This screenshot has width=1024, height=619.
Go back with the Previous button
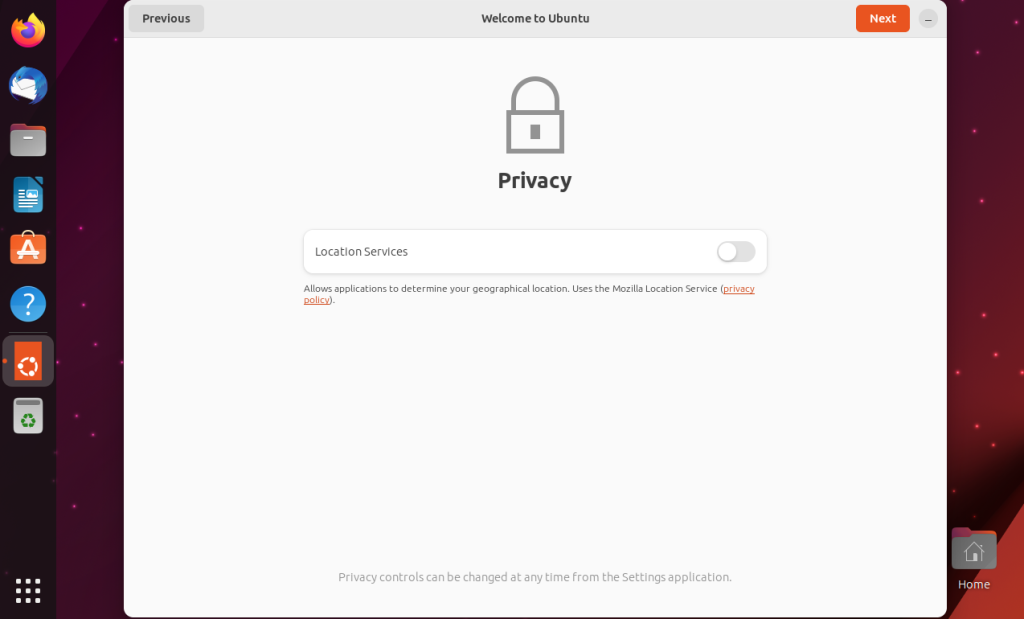pyautogui.click(x=166, y=18)
